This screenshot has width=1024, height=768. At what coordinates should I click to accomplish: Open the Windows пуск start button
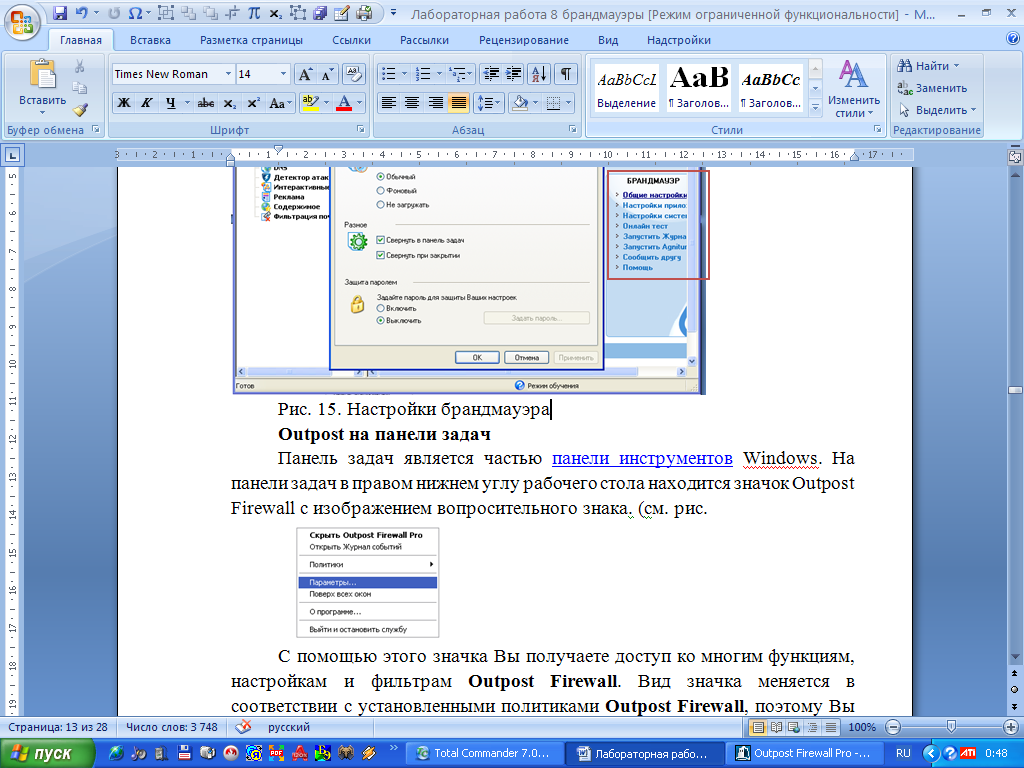48,753
